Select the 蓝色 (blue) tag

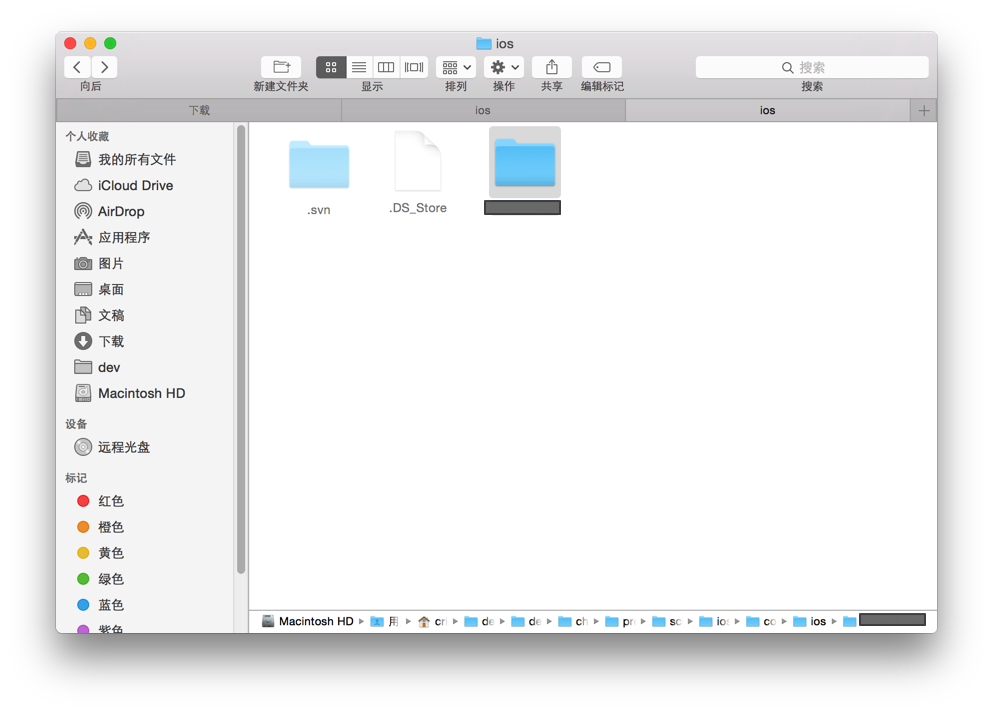click(x=101, y=605)
